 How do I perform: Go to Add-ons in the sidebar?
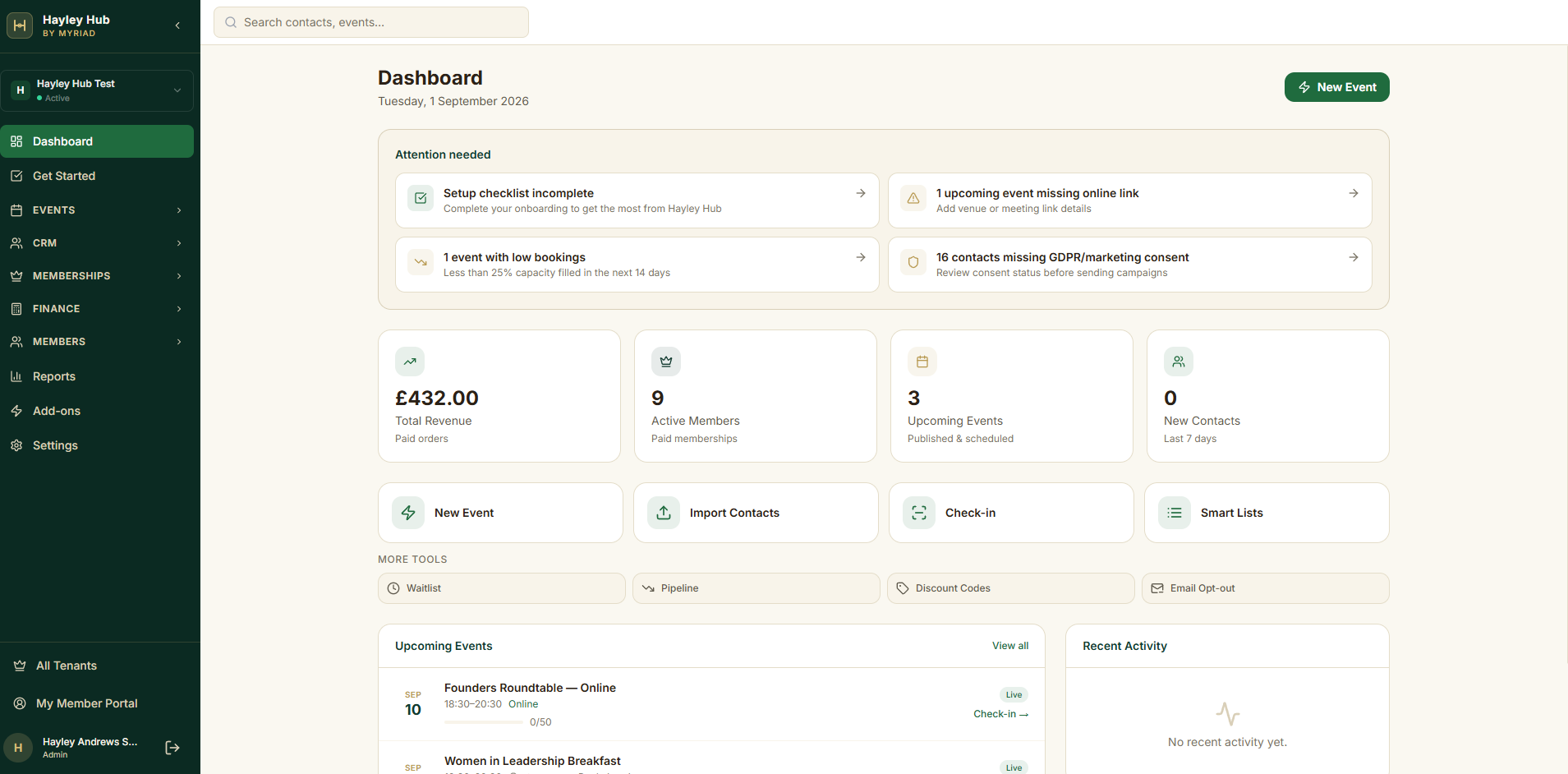pos(97,411)
